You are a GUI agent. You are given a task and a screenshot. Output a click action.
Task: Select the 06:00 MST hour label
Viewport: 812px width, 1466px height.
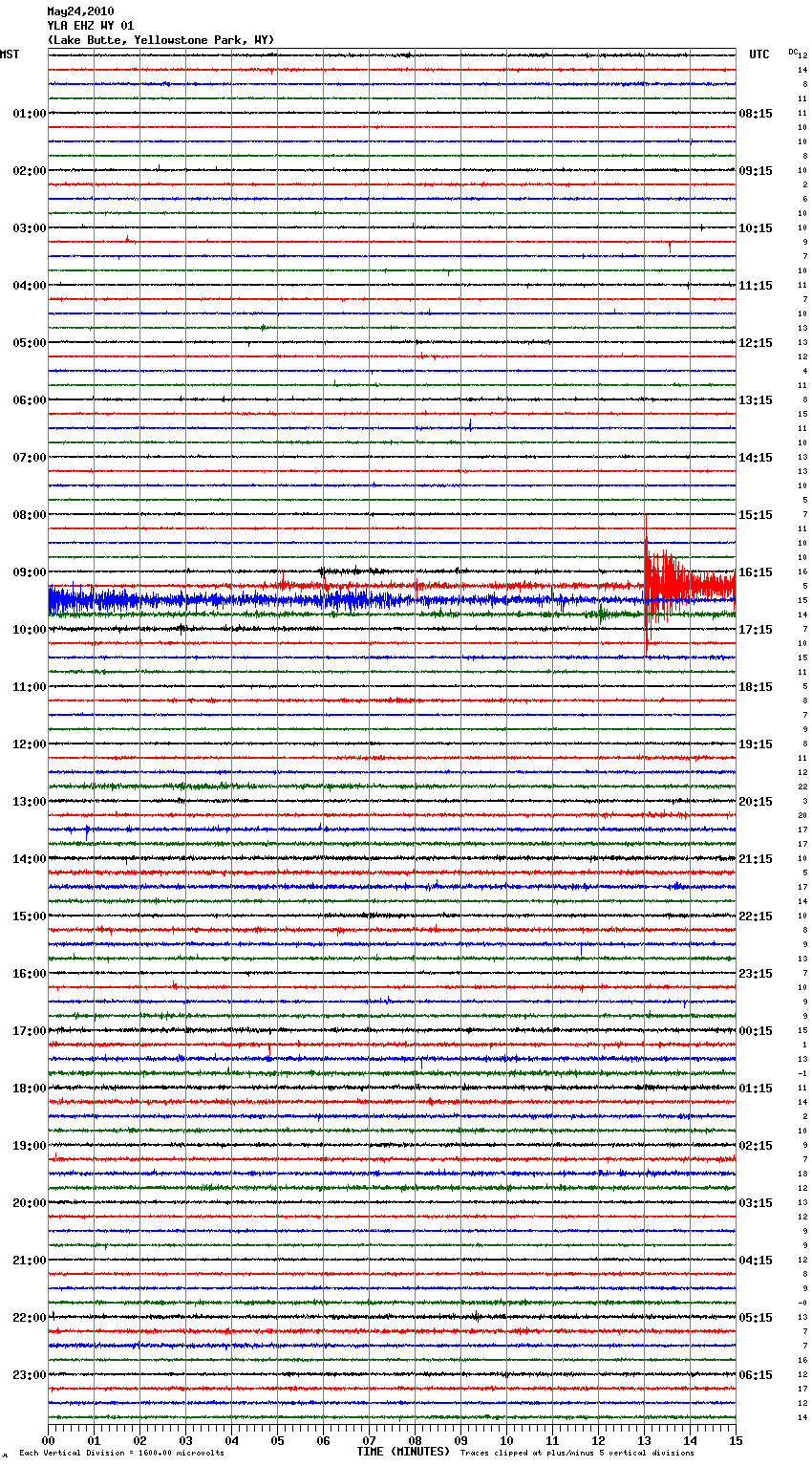pos(30,400)
